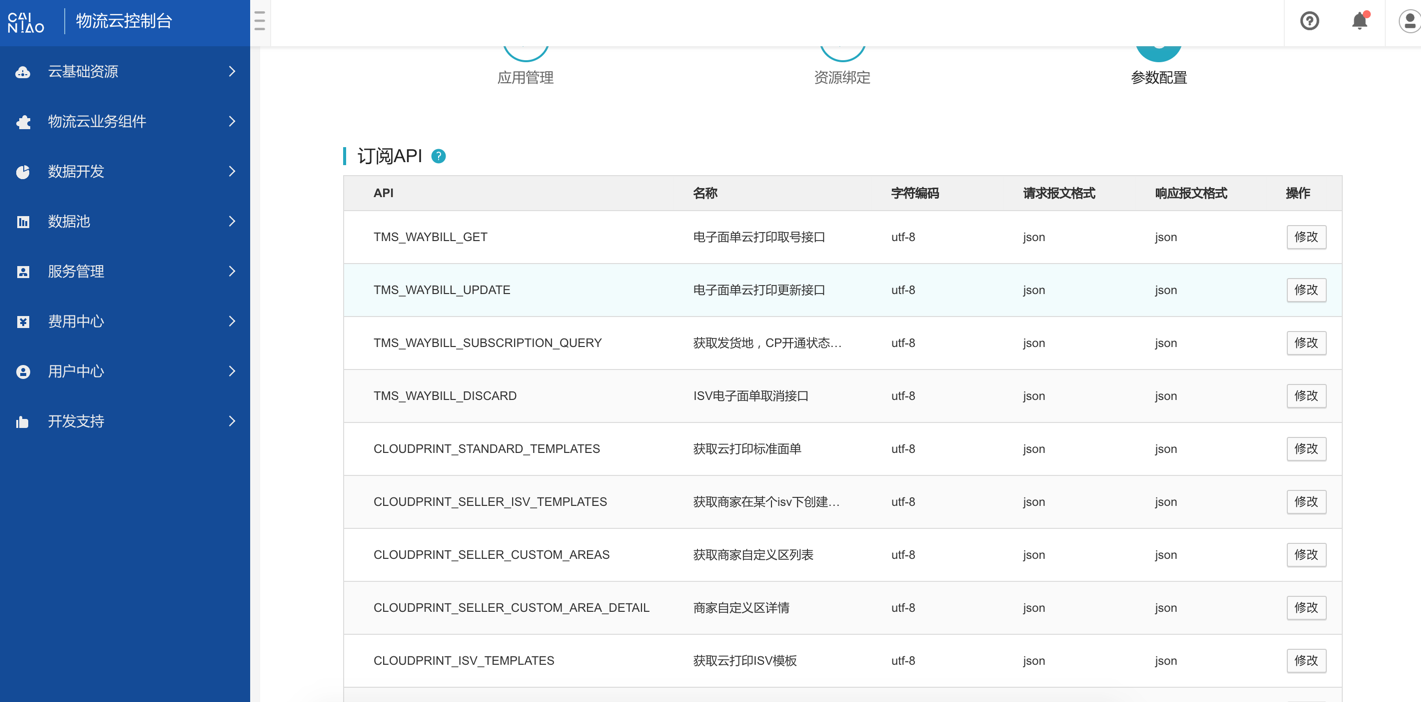Open the 物流云业务组件 menu item
1421x702 pixels.
pos(125,122)
